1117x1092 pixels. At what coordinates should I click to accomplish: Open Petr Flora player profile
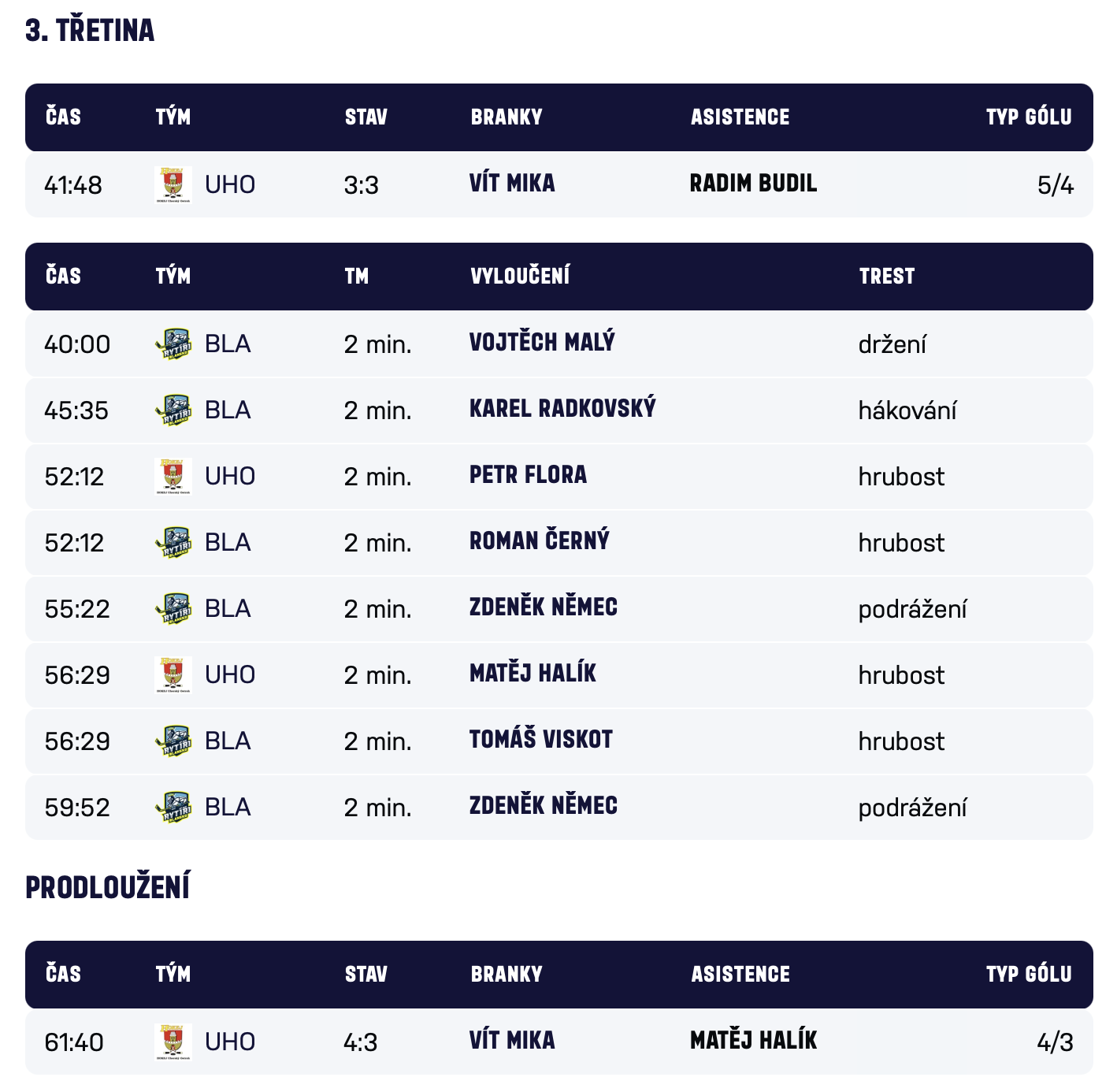528,475
